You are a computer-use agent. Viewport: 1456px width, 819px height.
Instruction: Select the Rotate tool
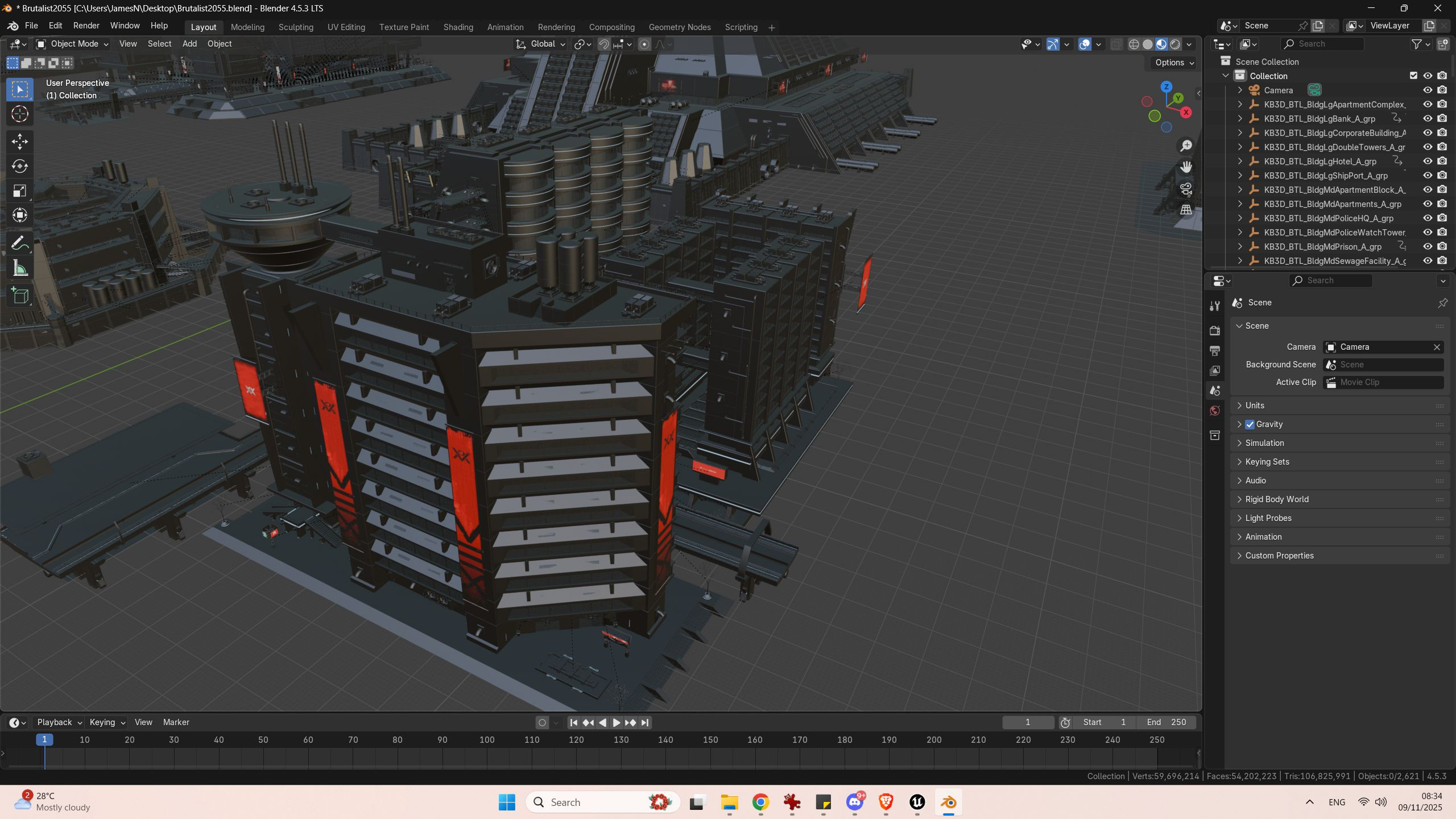click(x=20, y=166)
